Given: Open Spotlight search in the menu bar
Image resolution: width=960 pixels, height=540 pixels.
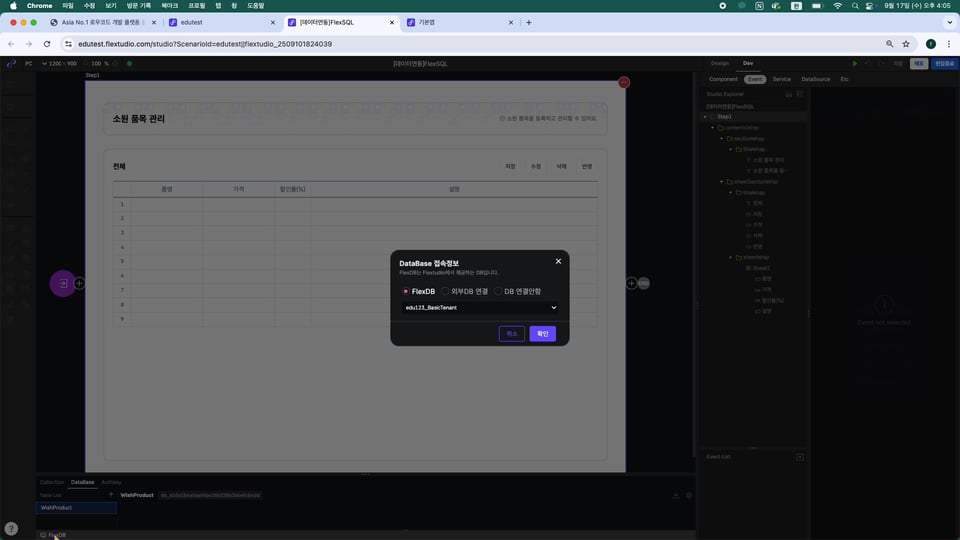Looking at the screenshot, I should coord(855,6).
